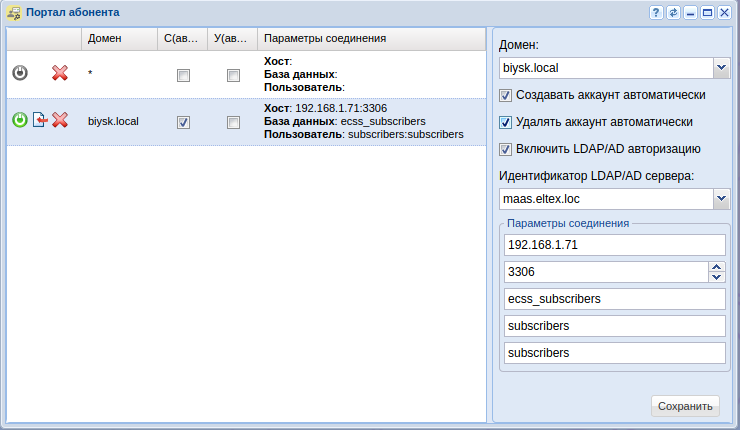Delete the biysk.local row with red cross
The image size is (740, 430).
[60, 121]
